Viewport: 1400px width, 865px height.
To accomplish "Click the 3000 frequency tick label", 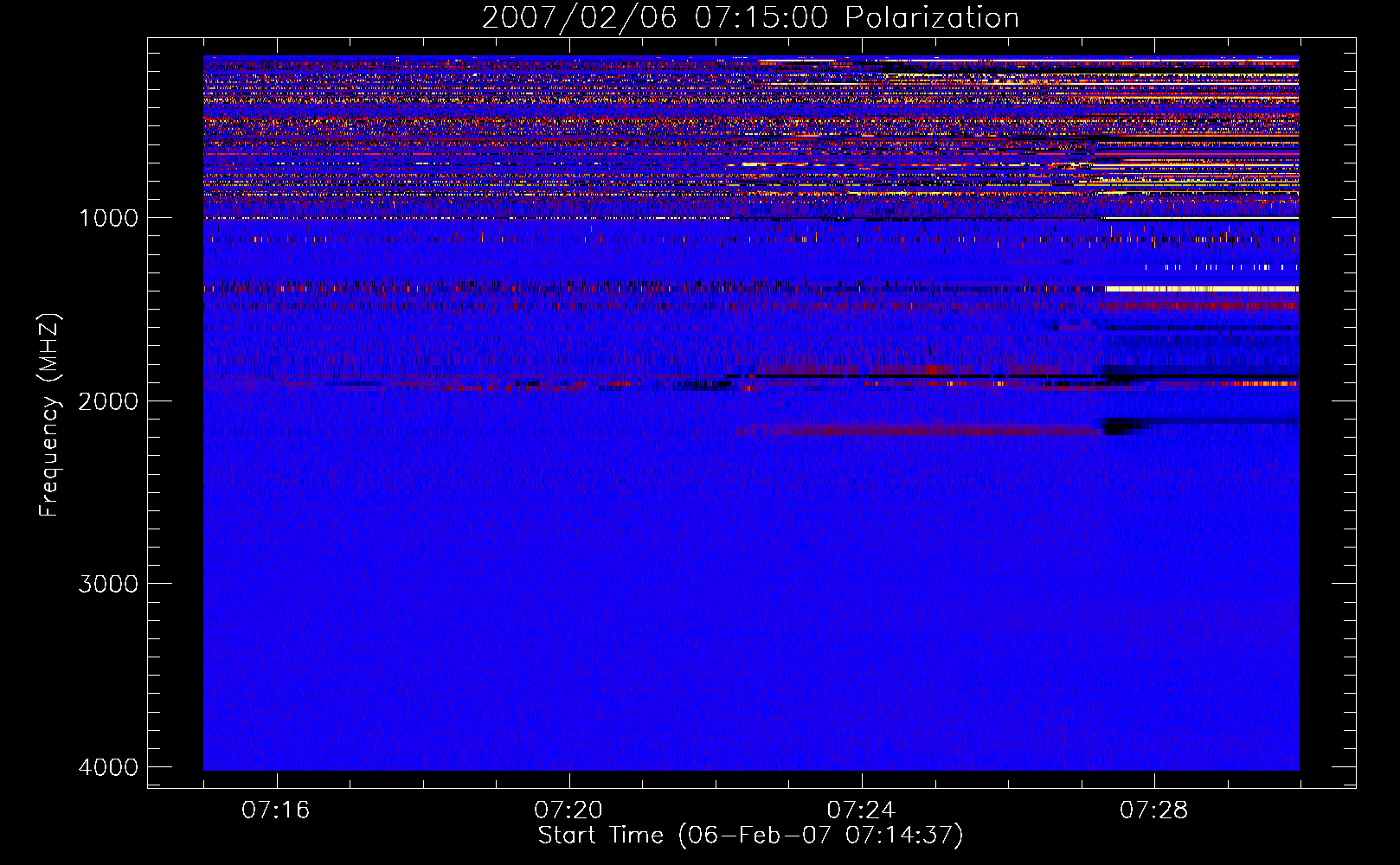I will click(108, 584).
